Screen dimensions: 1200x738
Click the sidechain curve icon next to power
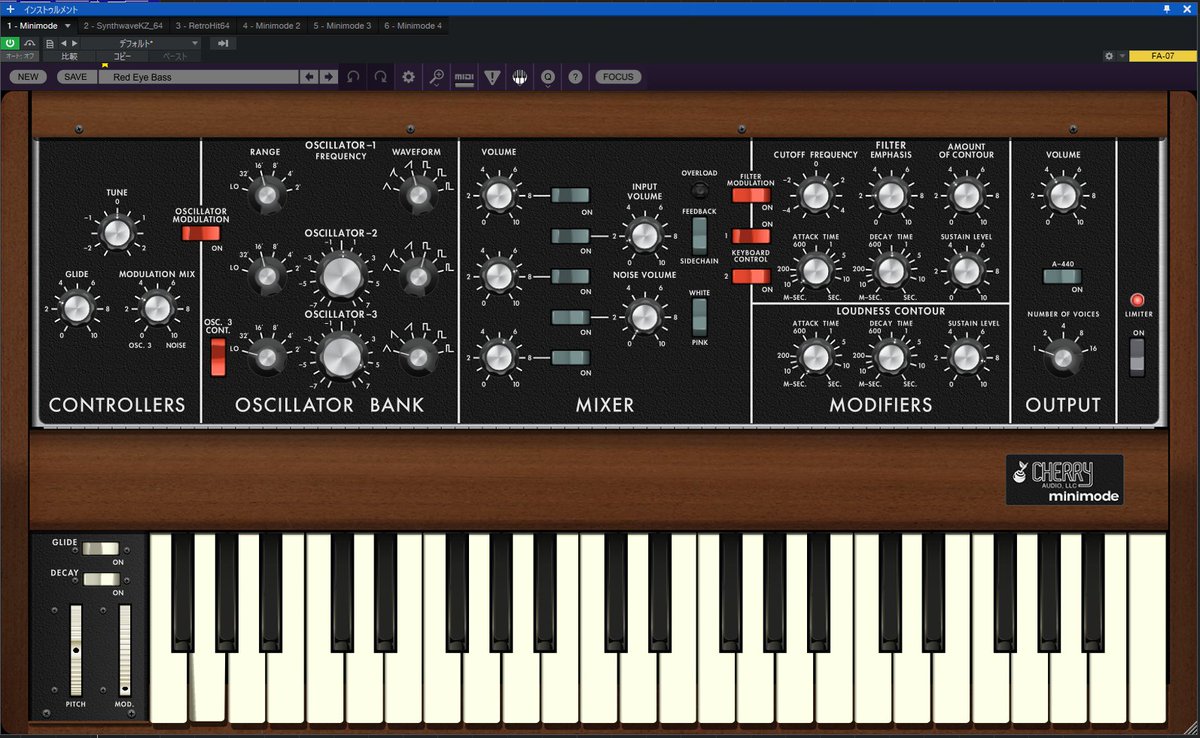30,43
